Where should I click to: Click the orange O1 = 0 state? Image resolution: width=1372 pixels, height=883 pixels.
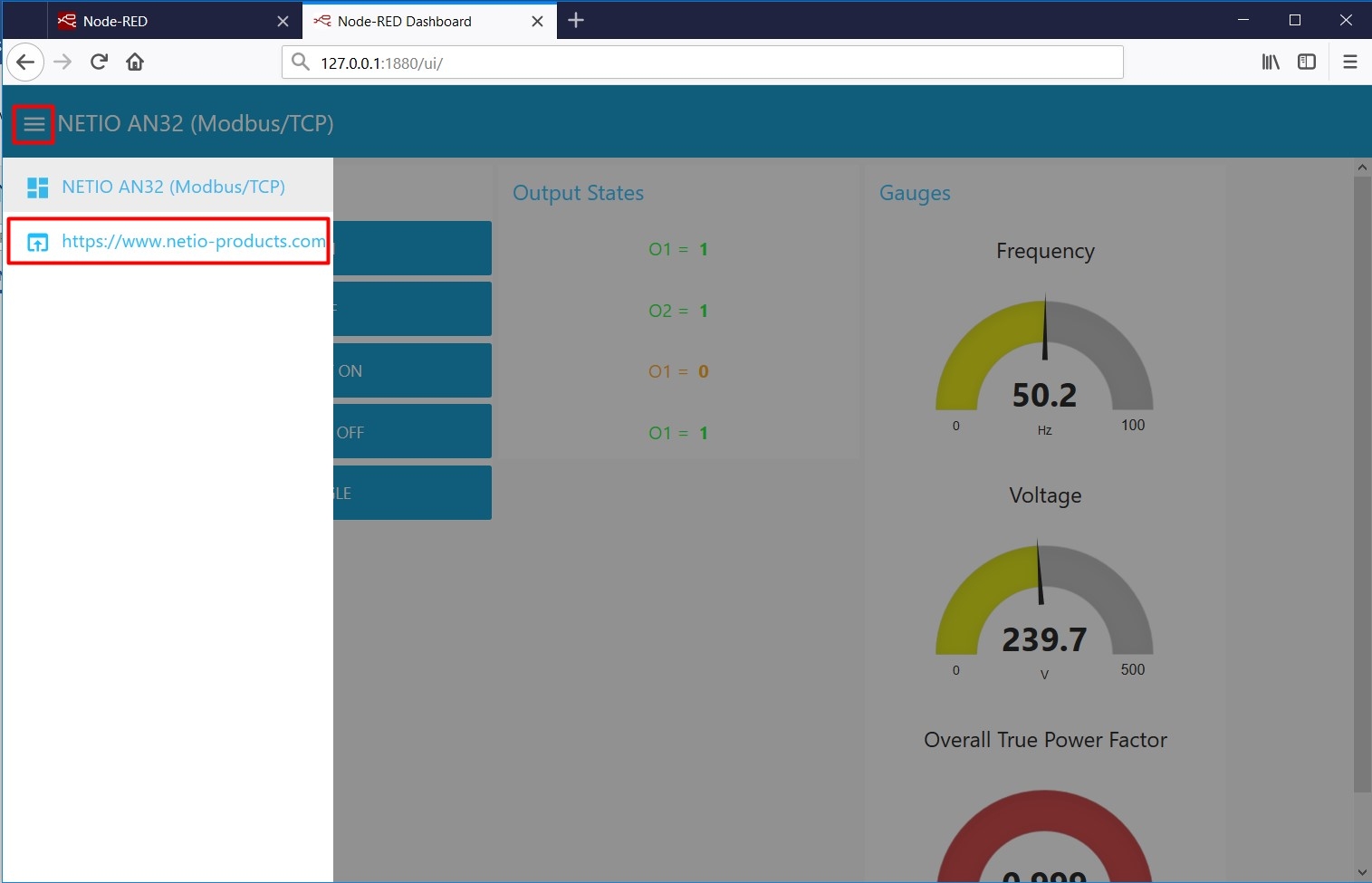[x=678, y=371]
